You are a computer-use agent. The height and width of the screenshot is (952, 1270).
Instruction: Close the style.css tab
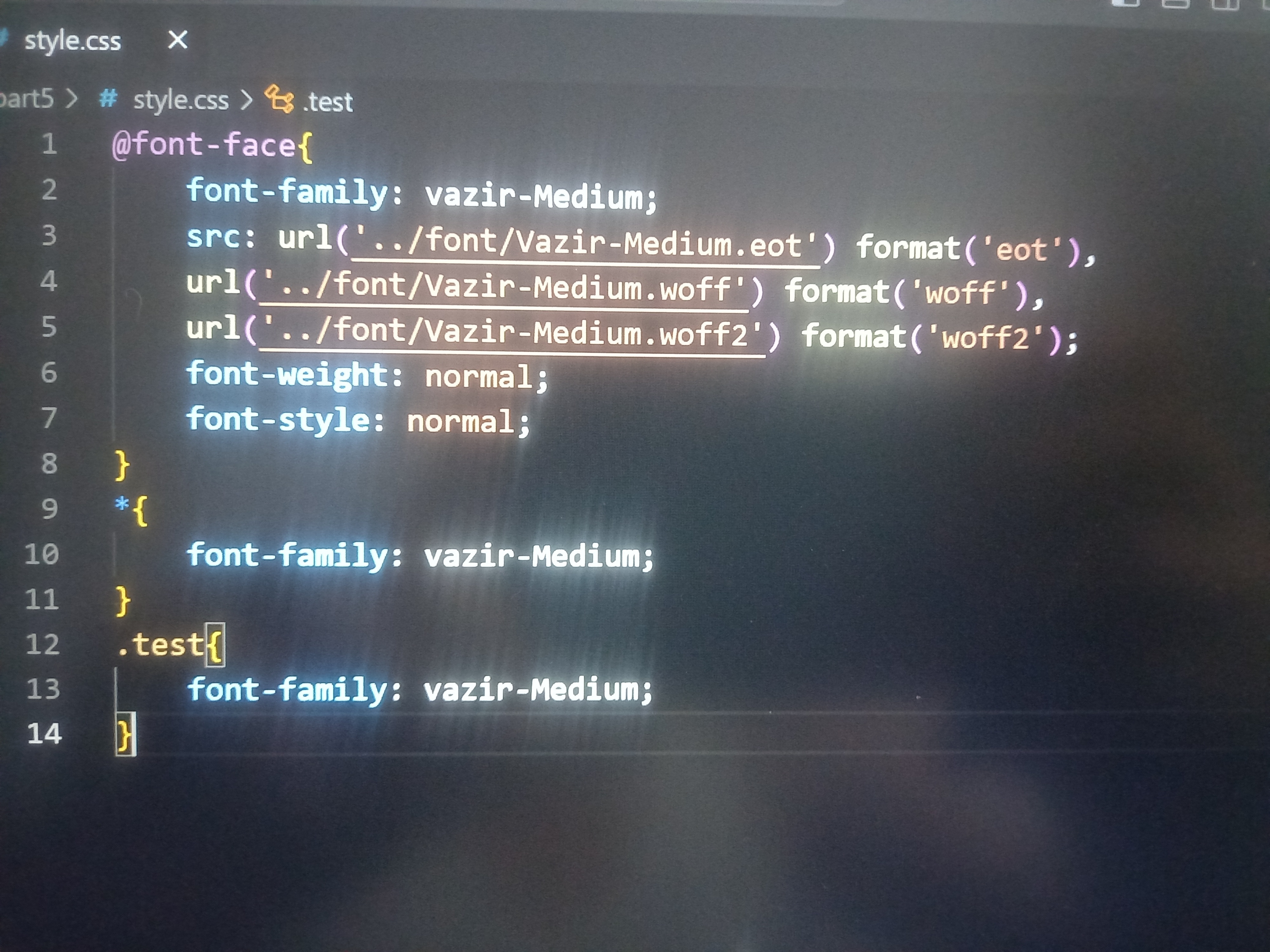(x=177, y=40)
